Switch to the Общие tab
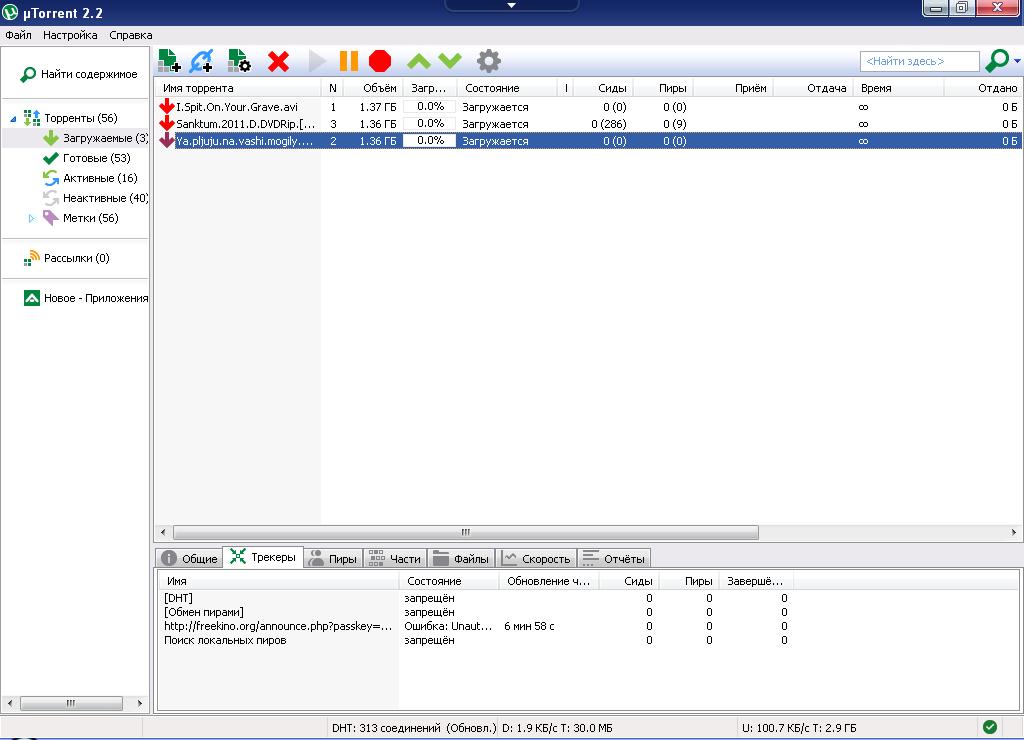1026x740 pixels. [x=189, y=558]
